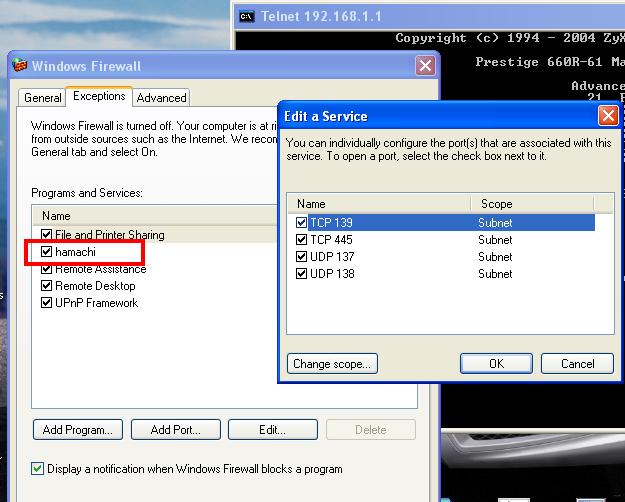Click the Change scope... button
The width and height of the screenshot is (625, 502).
pos(332,364)
